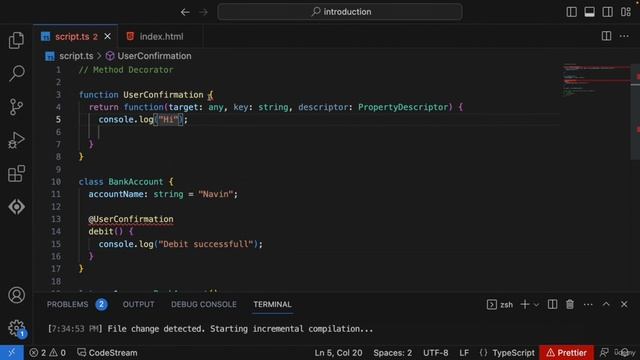The height and width of the screenshot is (360, 640).
Task: Close the script.ts tab
Action: click(x=107, y=36)
